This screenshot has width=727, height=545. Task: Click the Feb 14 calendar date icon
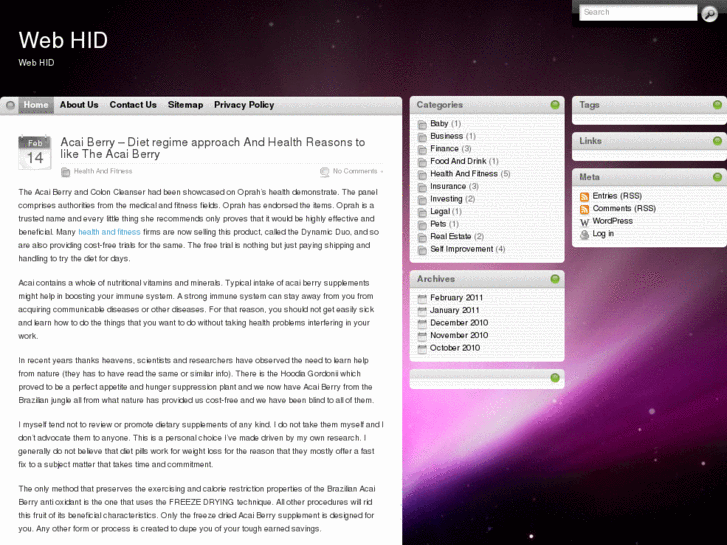point(35,153)
